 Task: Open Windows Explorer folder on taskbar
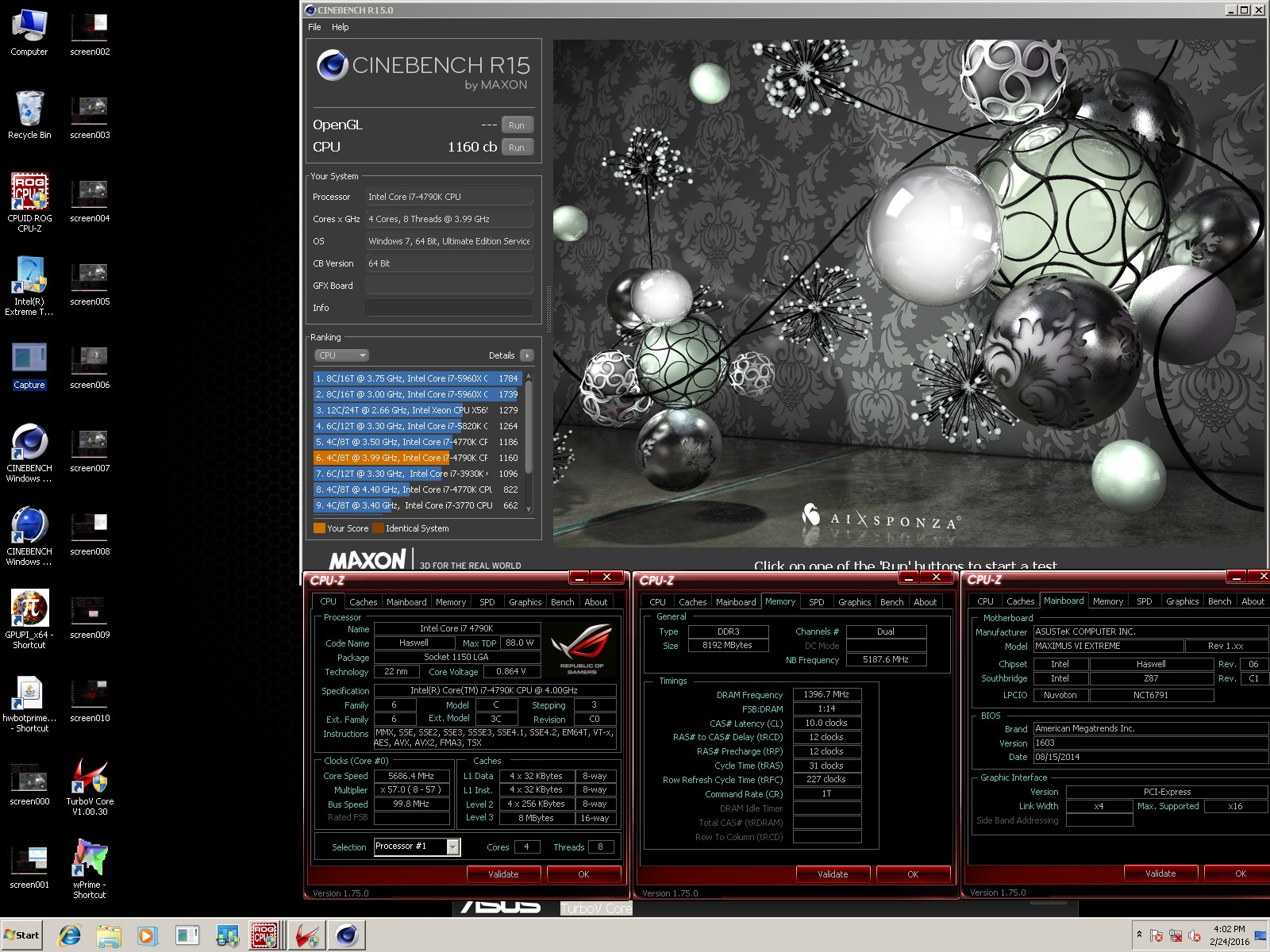point(109,936)
